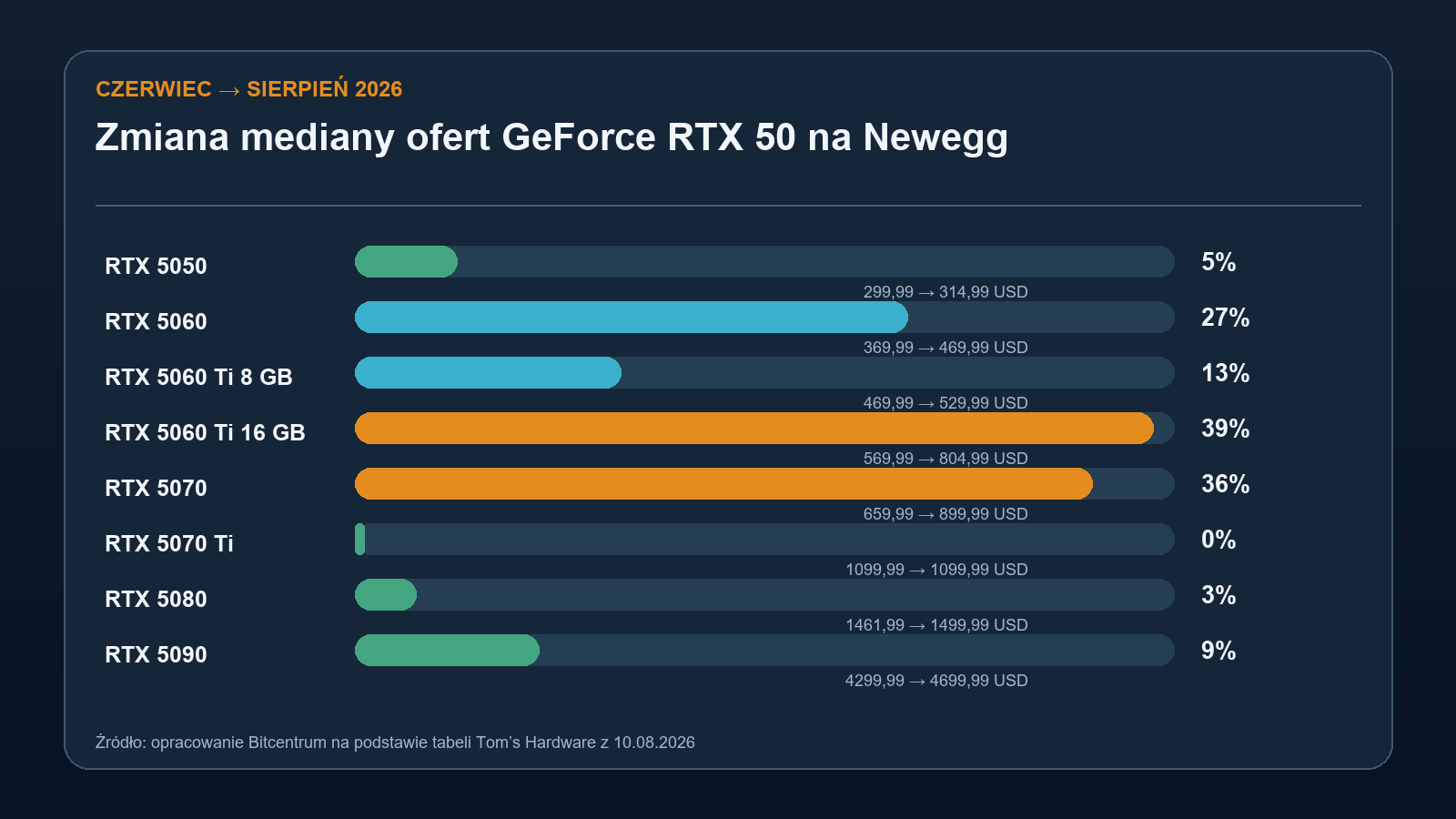1456x819 pixels.
Task: Click the green bar for RTX 5090
Action: pyautogui.click(x=447, y=650)
